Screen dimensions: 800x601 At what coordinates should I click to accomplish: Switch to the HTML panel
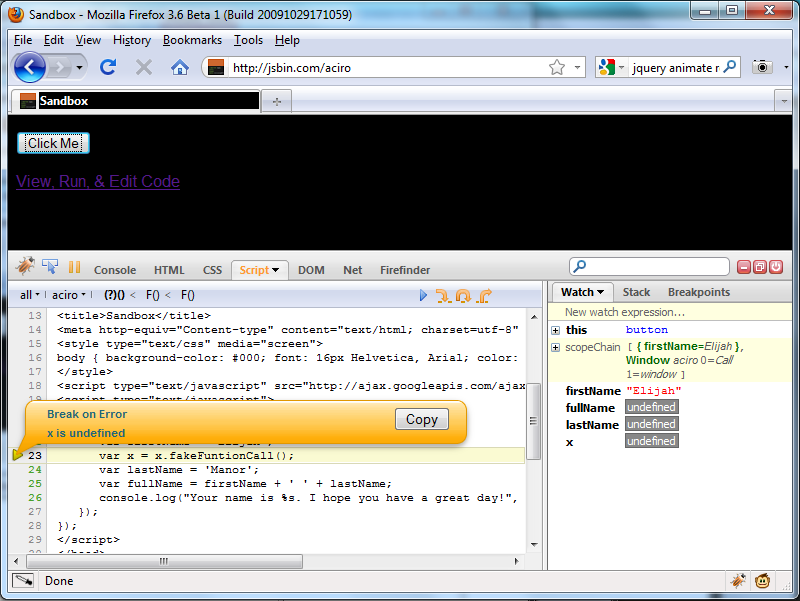(x=169, y=270)
